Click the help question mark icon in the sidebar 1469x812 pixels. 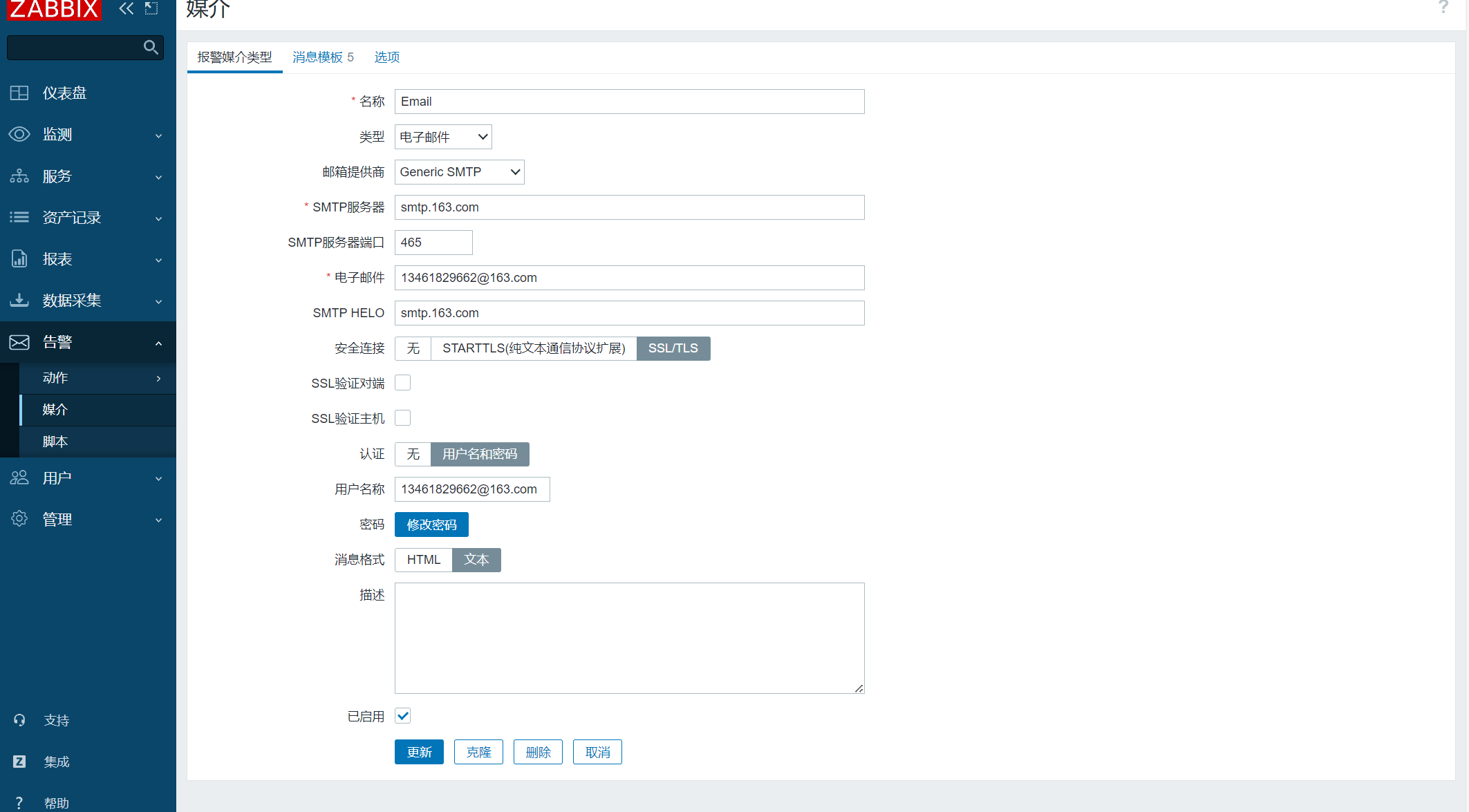(19, 803)
